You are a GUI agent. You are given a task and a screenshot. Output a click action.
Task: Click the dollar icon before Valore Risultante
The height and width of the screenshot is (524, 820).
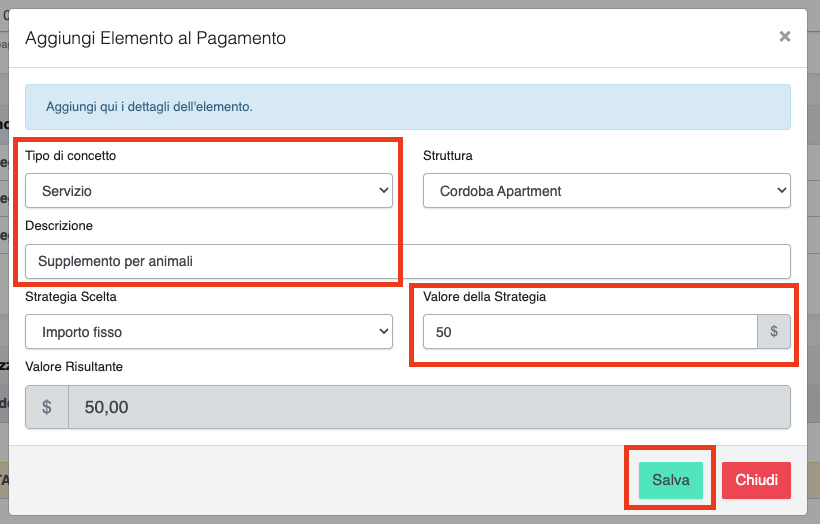(x=47, y=407)
